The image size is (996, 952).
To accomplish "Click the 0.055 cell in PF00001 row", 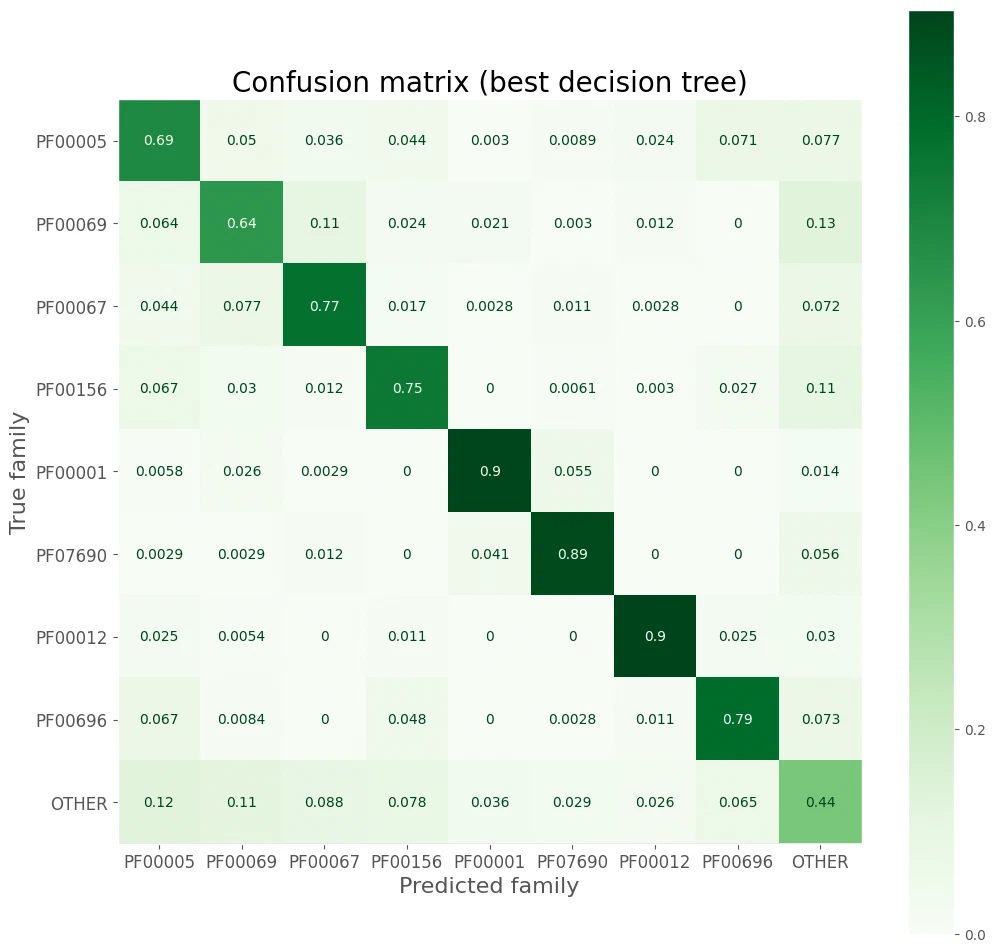I will click(572, 471).
